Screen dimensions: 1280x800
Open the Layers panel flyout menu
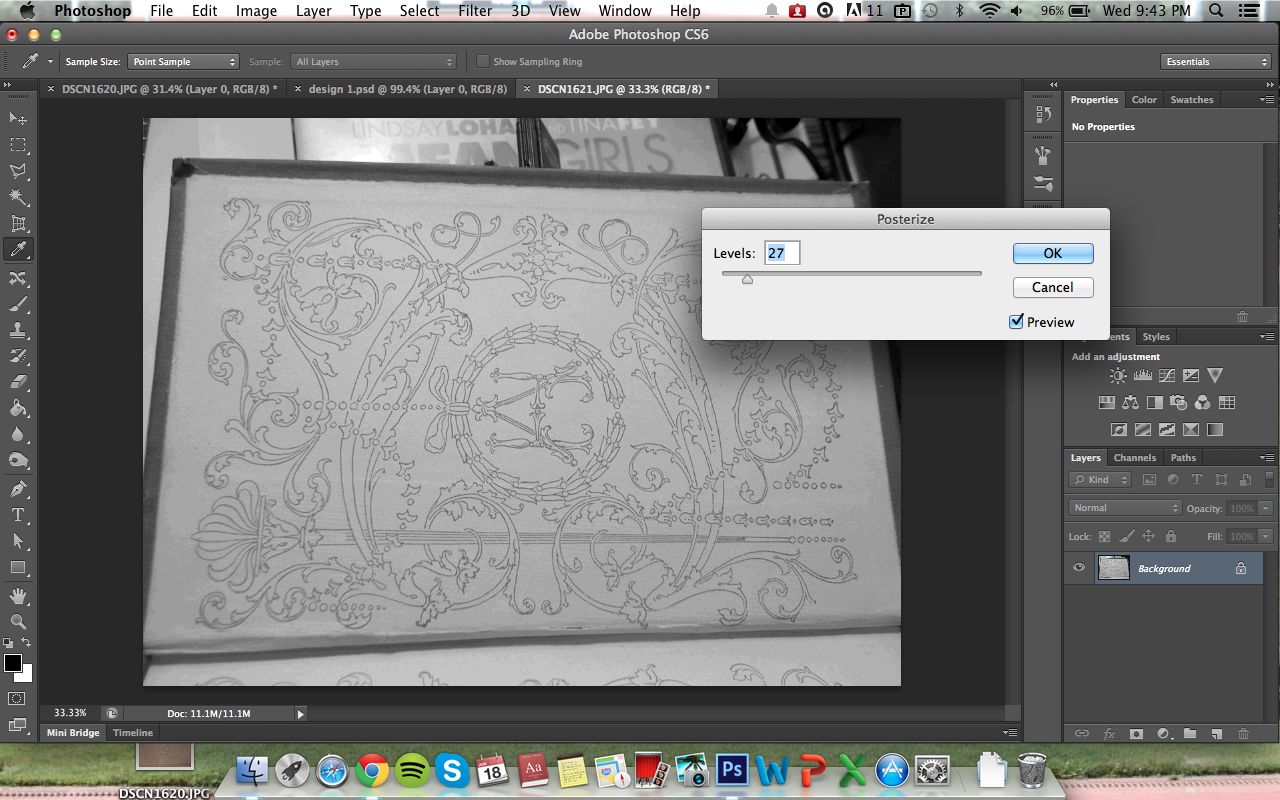point(1269,458)
